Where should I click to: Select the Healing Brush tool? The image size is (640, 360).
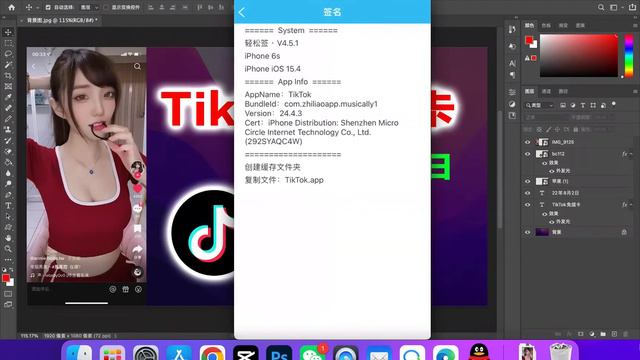point(8,108)
